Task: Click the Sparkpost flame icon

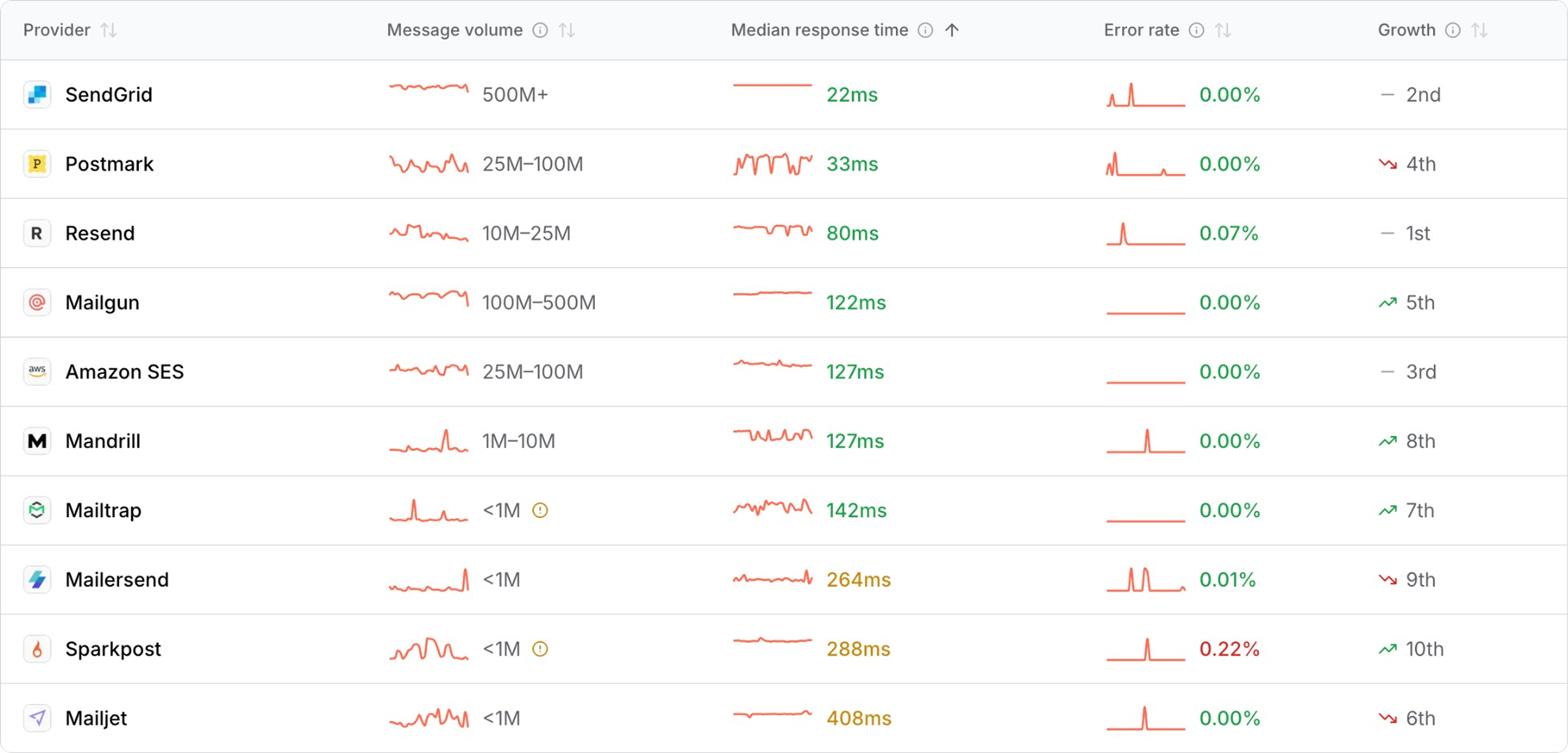Action: coord(37,649)
